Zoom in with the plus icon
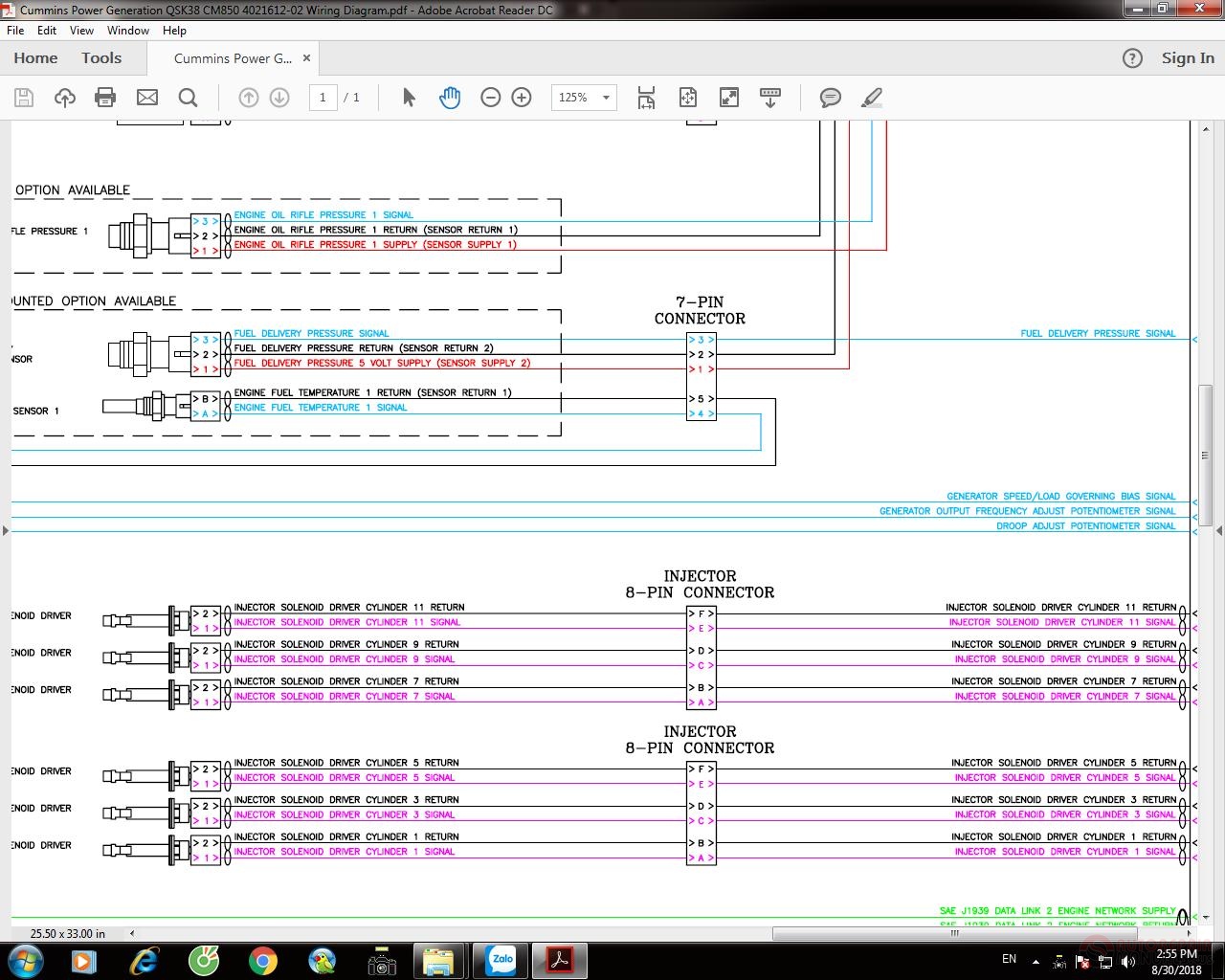Viewport: 1225px width, 980px height. click(522, 98)
